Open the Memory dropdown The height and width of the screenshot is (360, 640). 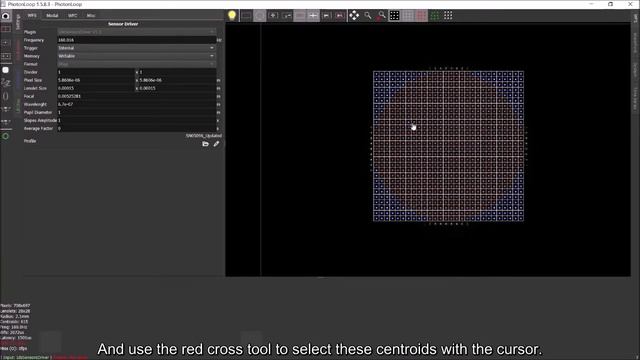coord(136,56)
